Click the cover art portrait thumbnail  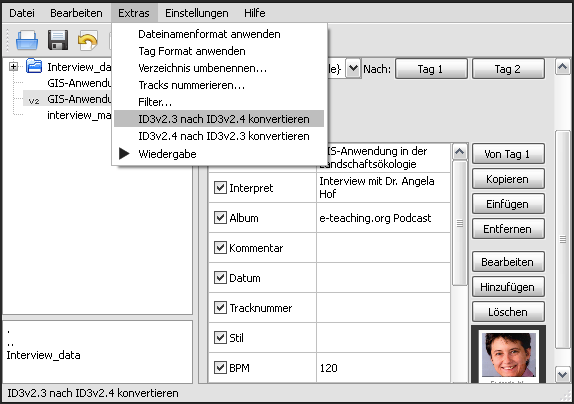(x=509, y=354)
